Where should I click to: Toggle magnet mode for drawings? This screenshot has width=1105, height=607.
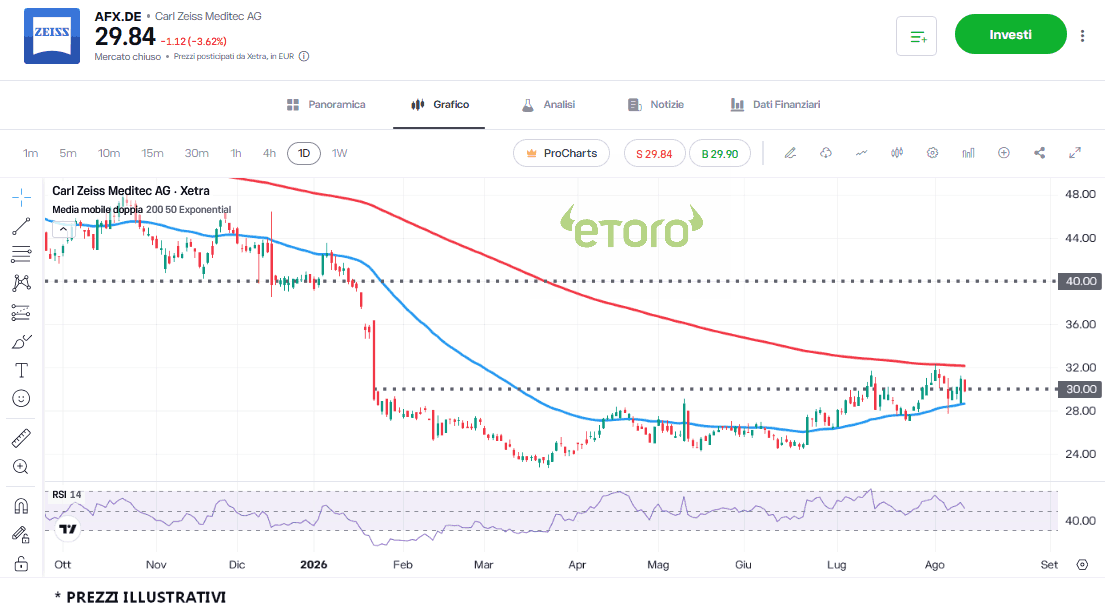pos(21,506)
